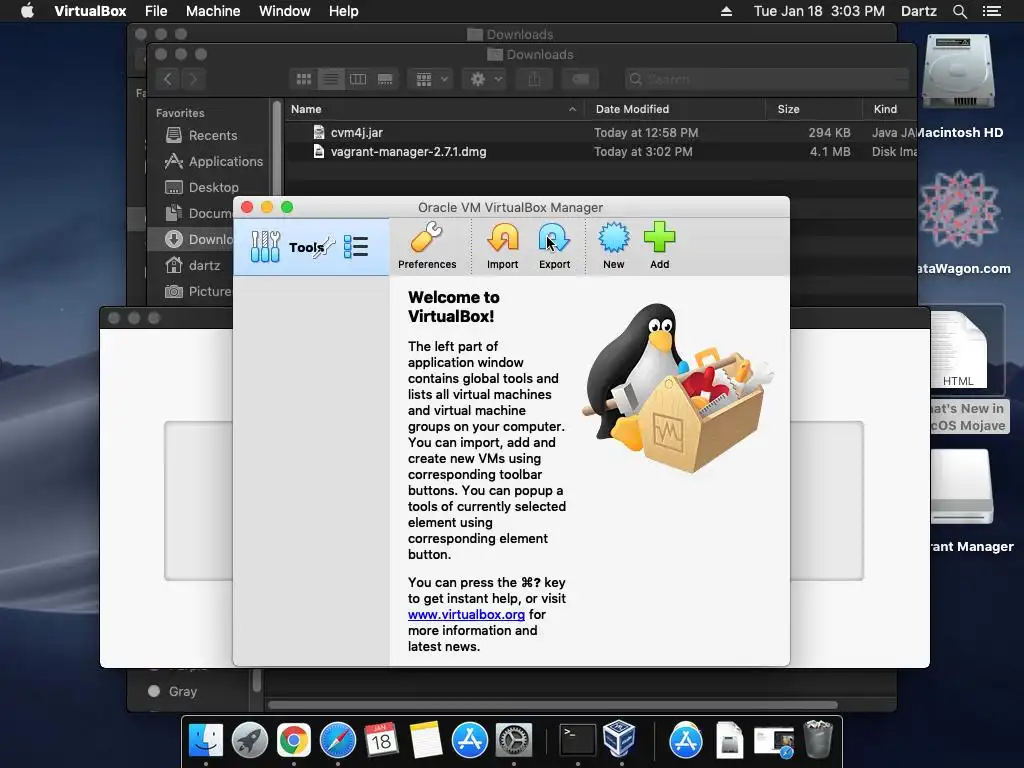Open Google Chrome from the Dock

[x=294, y=740]
